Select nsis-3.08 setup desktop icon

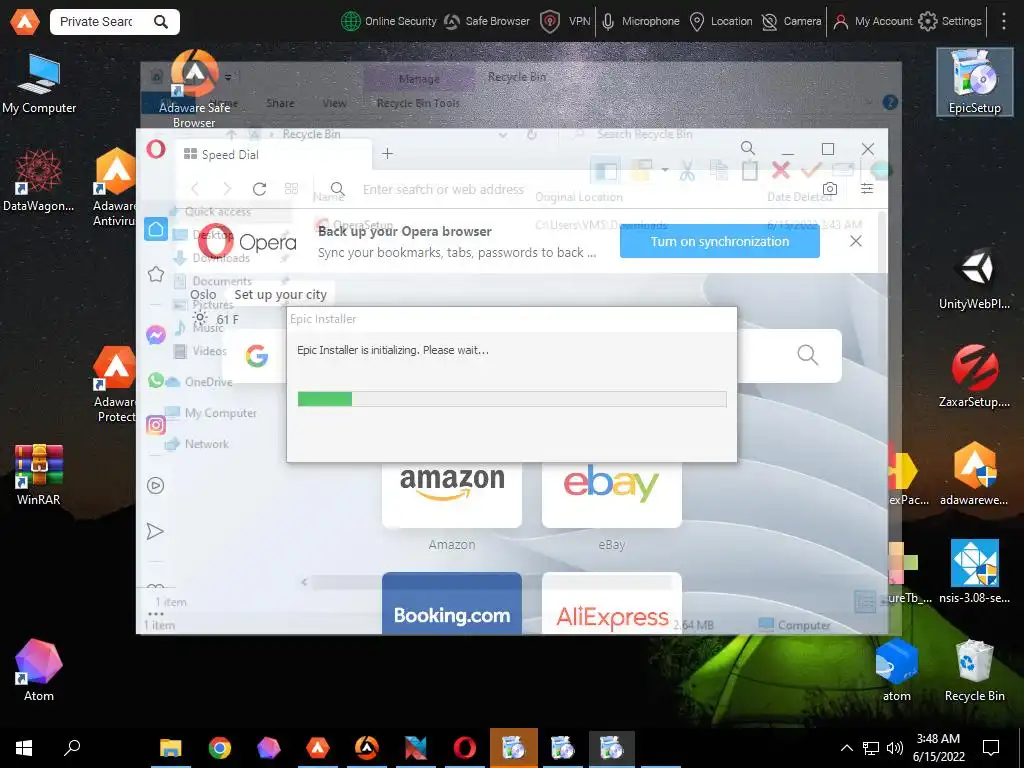(x=974, y=571)
